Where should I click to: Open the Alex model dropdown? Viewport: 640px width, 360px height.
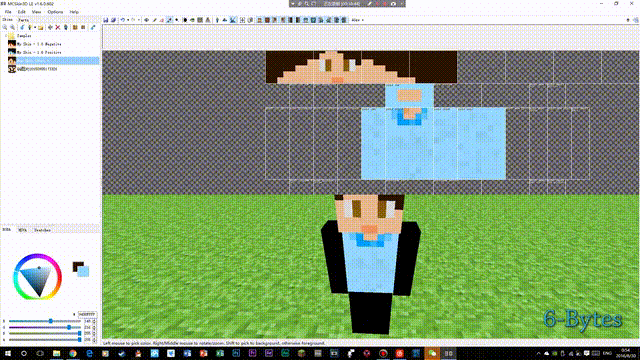[358, 20]
